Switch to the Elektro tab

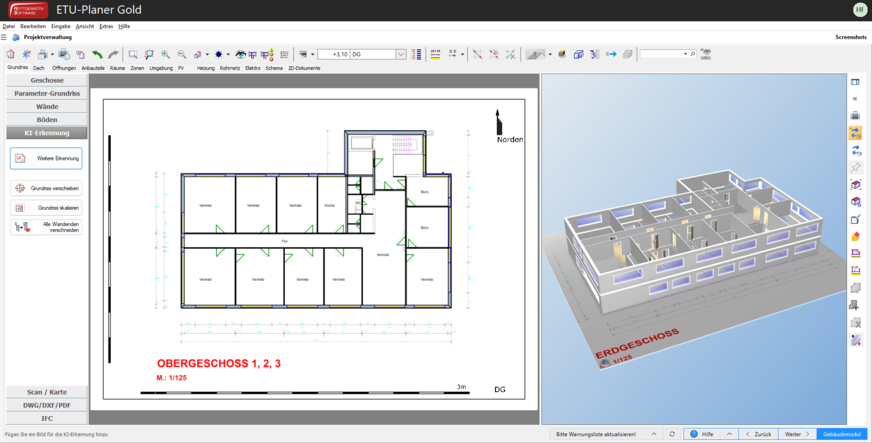[x=253, y=68]
